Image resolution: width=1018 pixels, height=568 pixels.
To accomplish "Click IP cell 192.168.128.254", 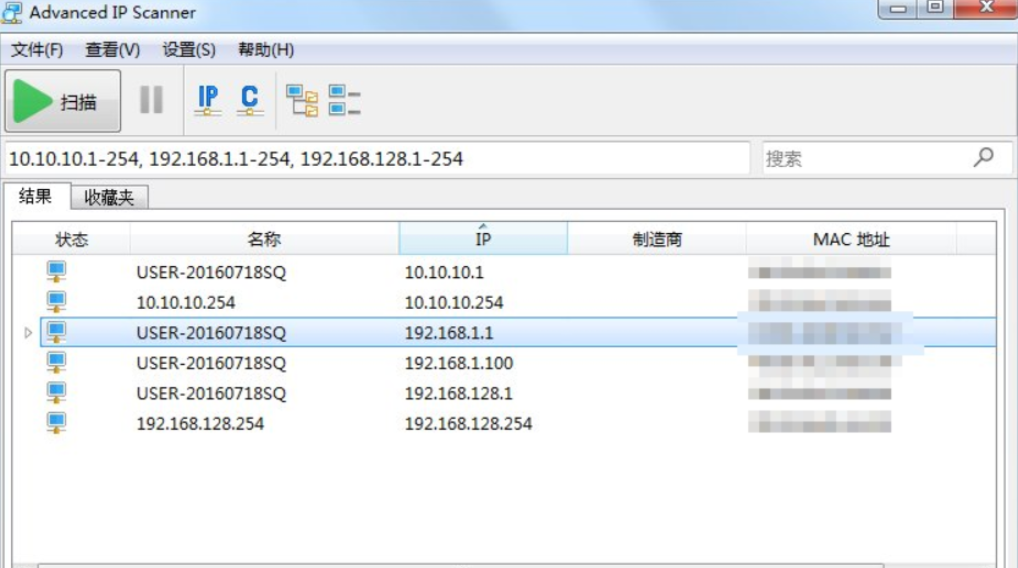I will (468, 424).
